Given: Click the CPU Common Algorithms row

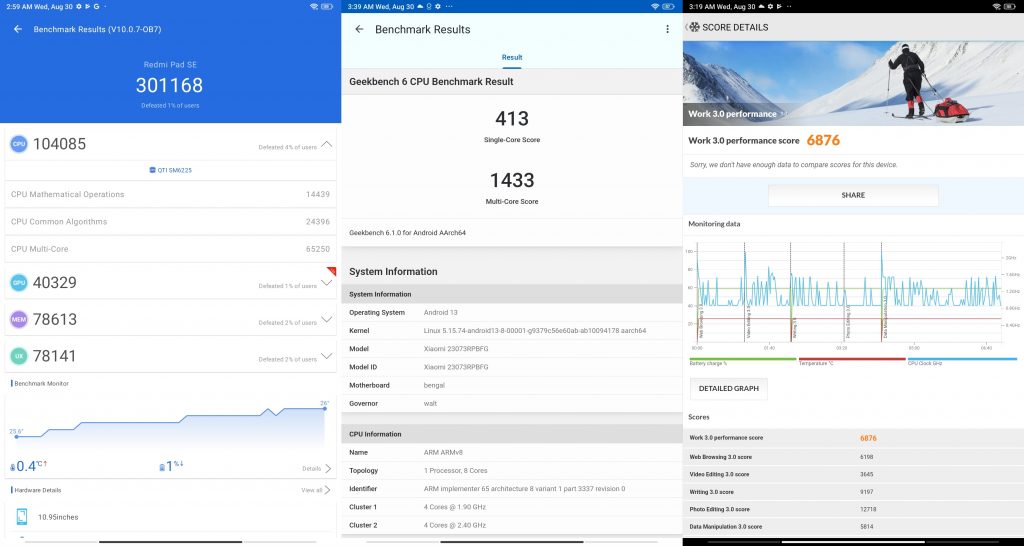Looking at the screenshot, I should [x=170, y=222].
